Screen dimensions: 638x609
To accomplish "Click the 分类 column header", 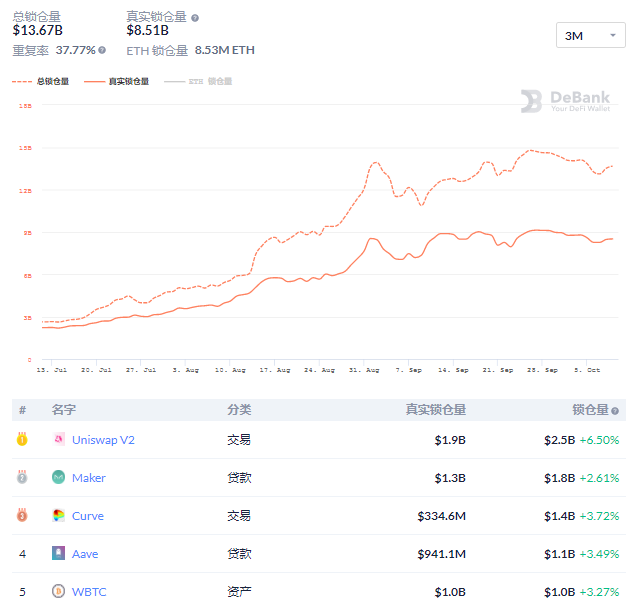I will [239, 410].
